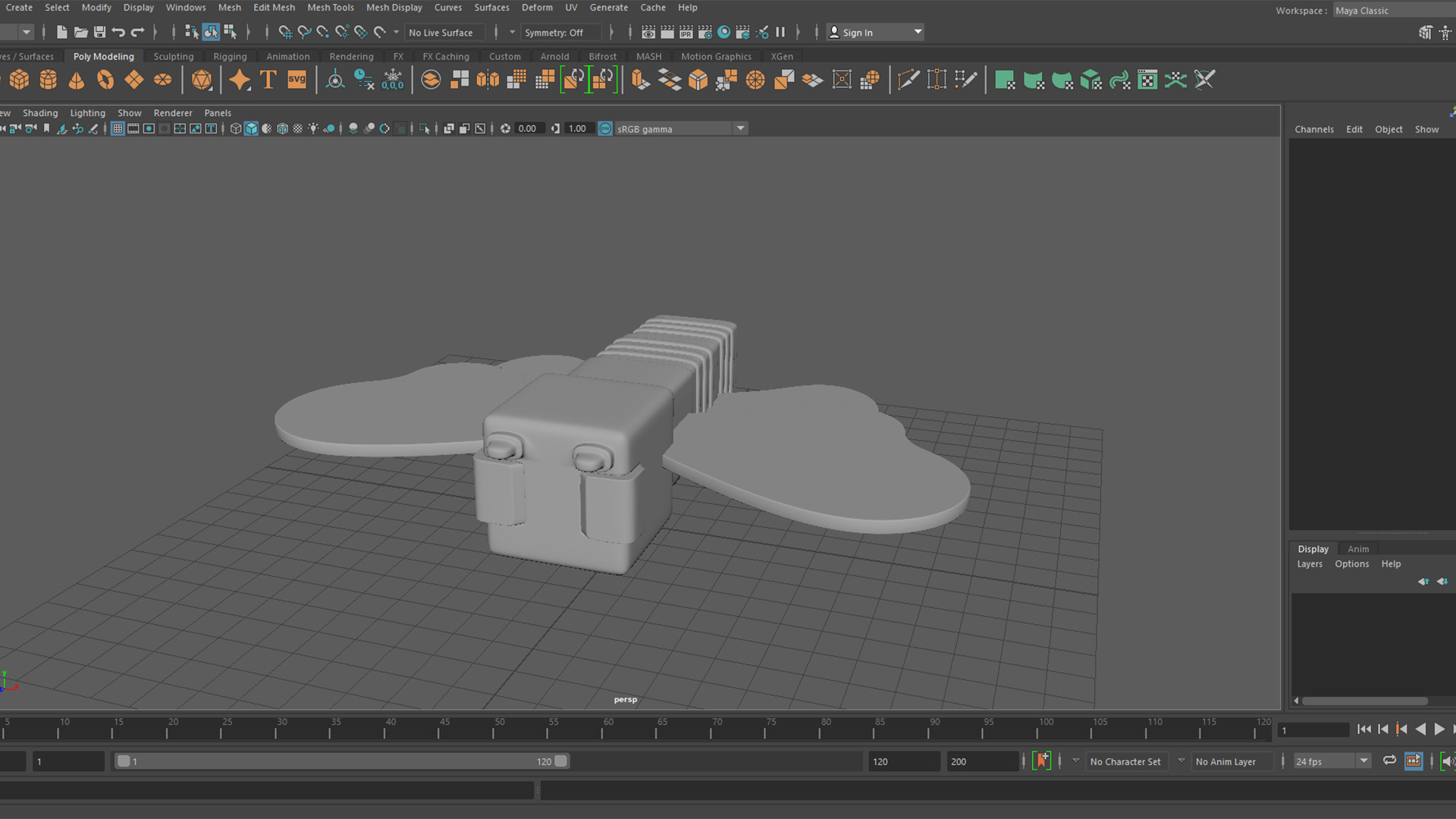Screen dimensions: 1456x819
Task: Click the SVG import shelf icon
Action: coord(297,80)
